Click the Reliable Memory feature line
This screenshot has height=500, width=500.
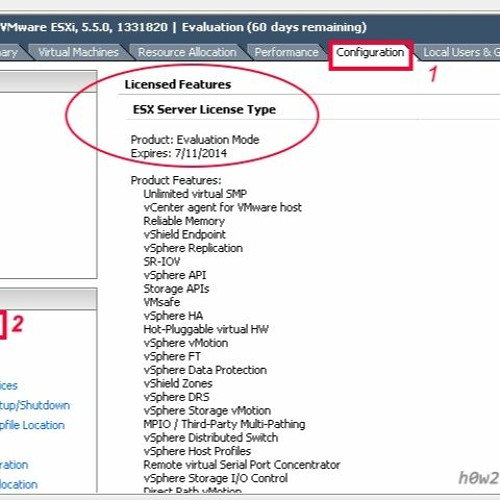coord(184,221)
